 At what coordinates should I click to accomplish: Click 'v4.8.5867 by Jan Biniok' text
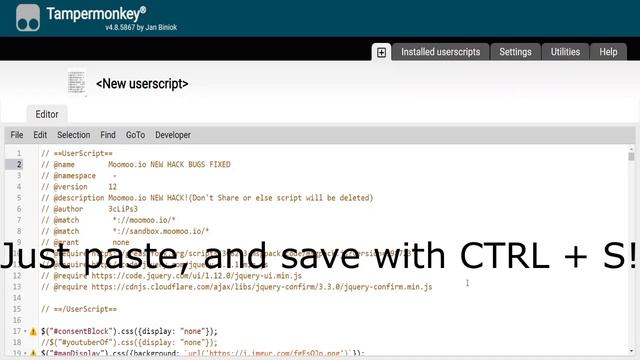click(141, 27)
